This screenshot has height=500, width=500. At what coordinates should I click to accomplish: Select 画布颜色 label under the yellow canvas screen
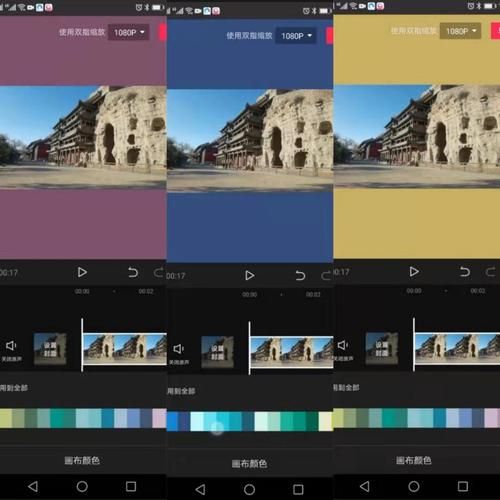tap(414, 461)
